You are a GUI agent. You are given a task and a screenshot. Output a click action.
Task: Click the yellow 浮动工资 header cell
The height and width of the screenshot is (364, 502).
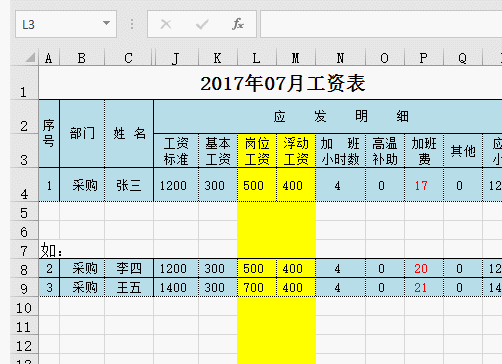[x=296, y=151]
